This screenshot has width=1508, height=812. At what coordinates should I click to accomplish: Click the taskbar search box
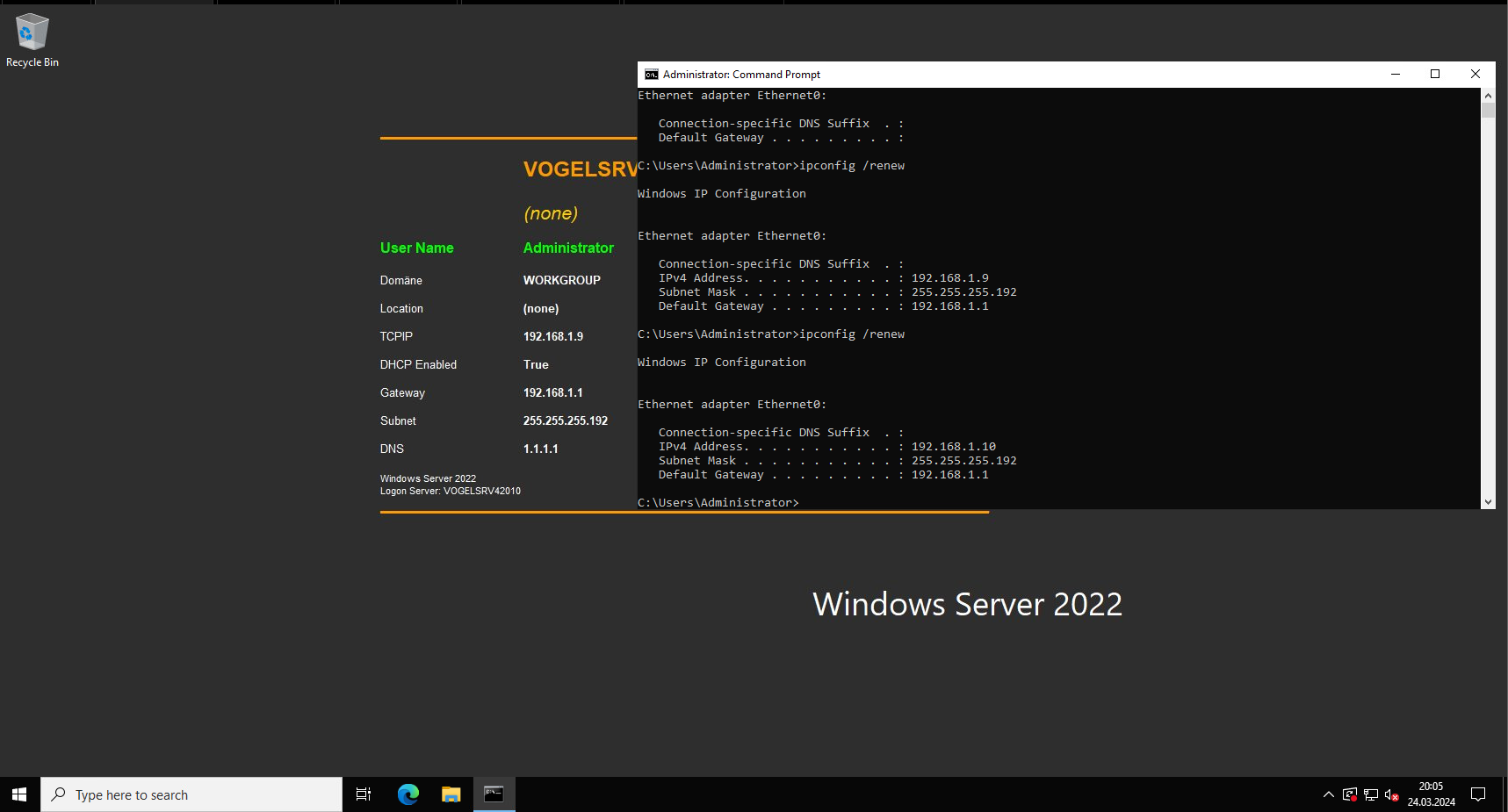191,794
